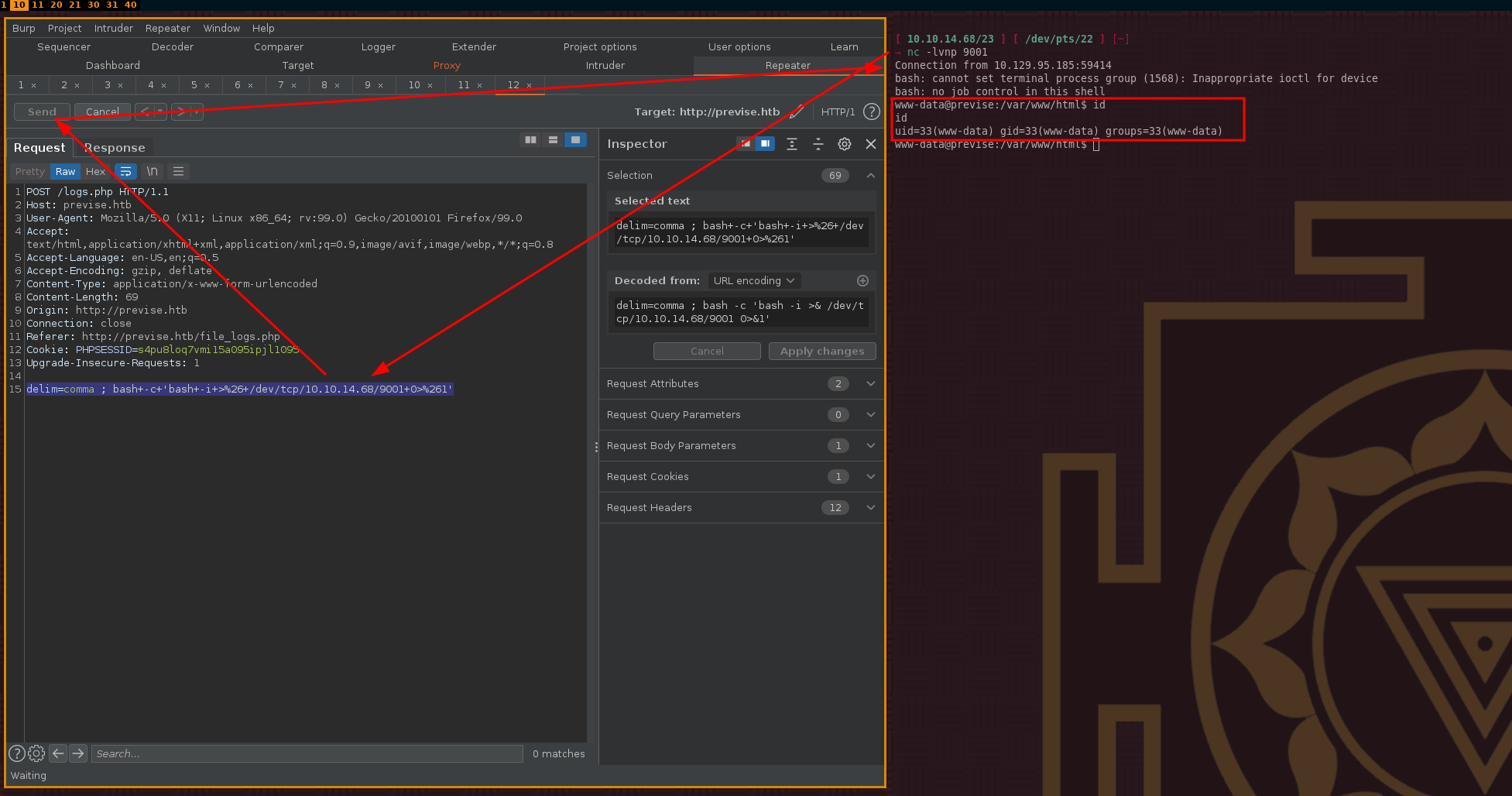This screenshot has width=1512, height=796.
Task: Expand Request Headers section
Action: click(871, 507)
